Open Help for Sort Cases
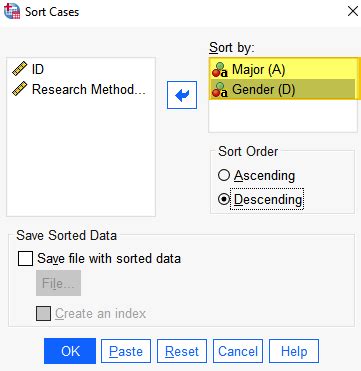This screenshot has height=371, width=361. click(294, 351)
